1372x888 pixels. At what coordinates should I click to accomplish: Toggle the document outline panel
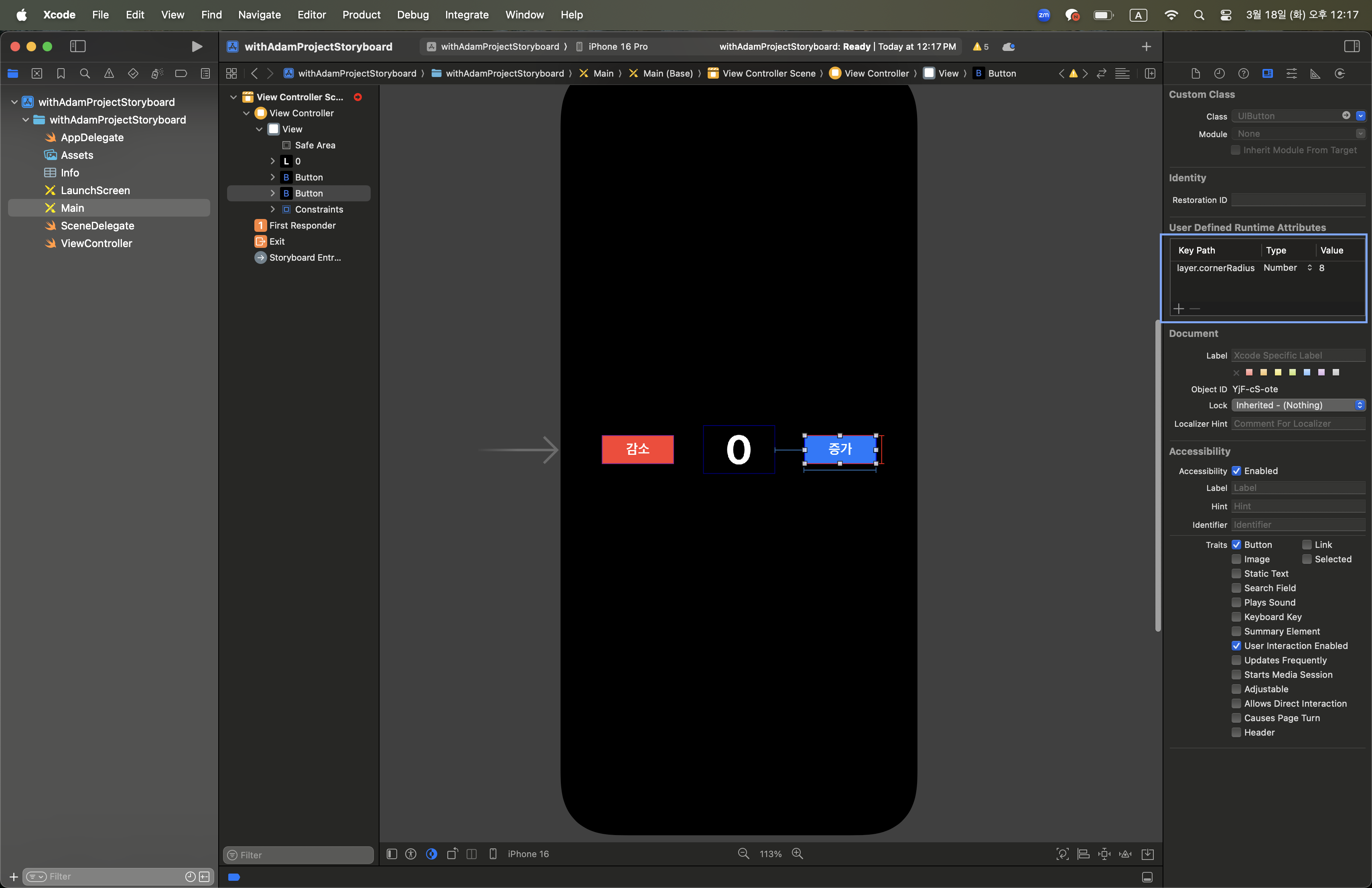tap(392, 854)
